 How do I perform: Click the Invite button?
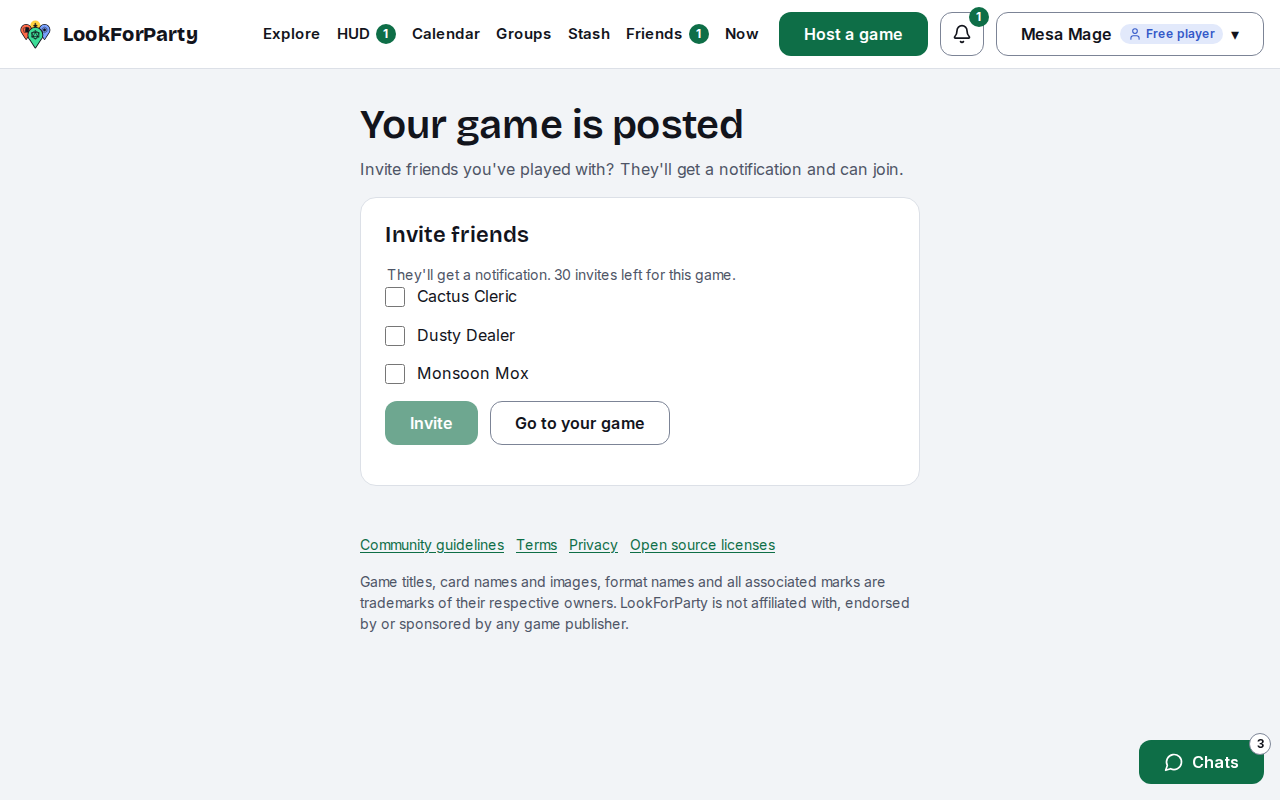point(431,423)
